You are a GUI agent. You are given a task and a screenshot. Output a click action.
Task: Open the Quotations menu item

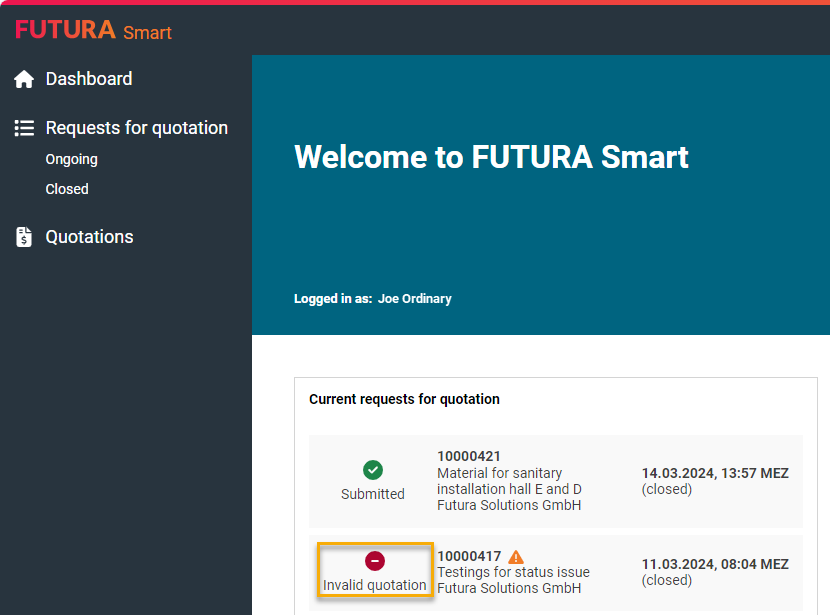(x=89, y=237)
